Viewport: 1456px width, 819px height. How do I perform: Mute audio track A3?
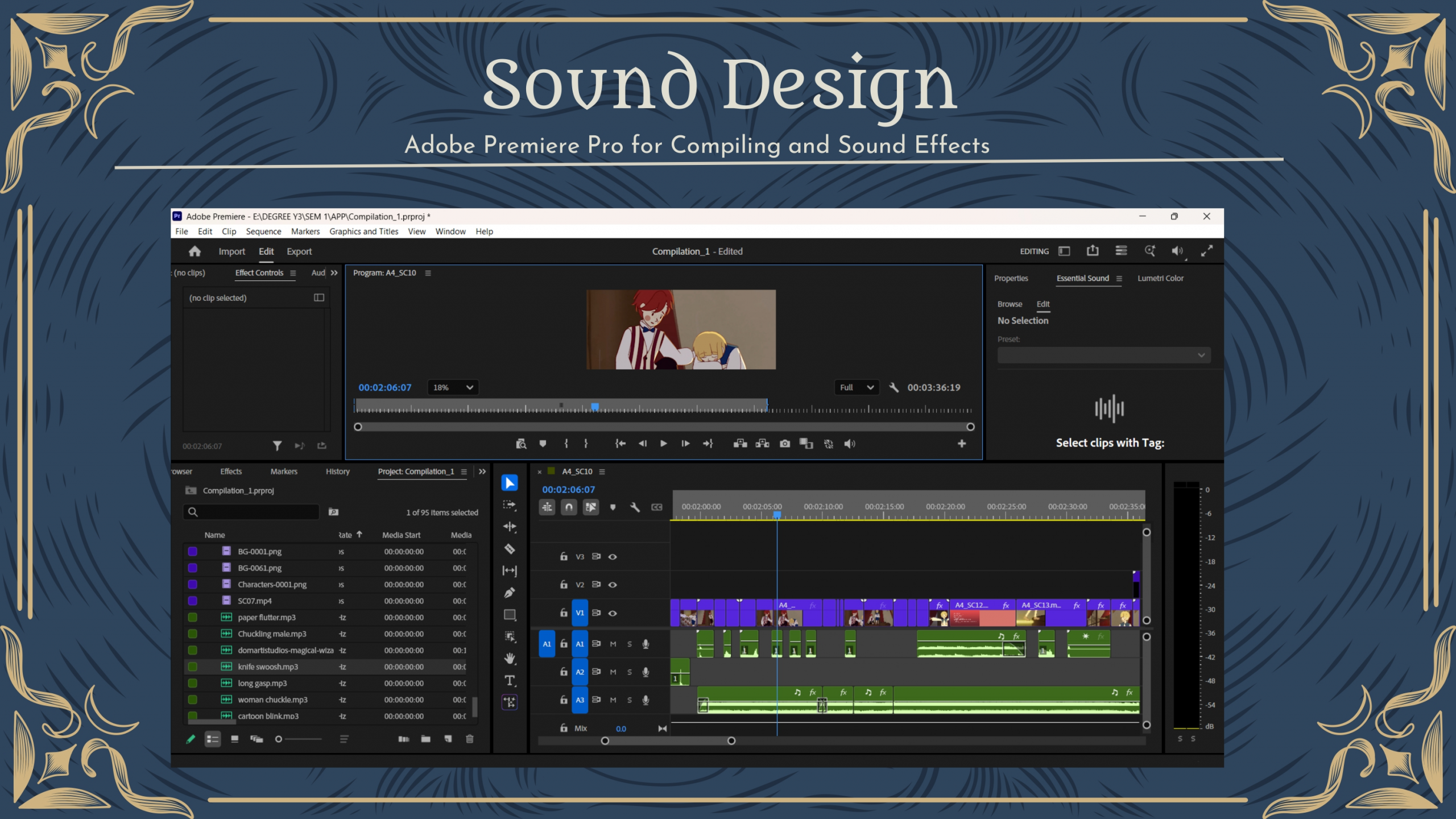click(613, 700)
